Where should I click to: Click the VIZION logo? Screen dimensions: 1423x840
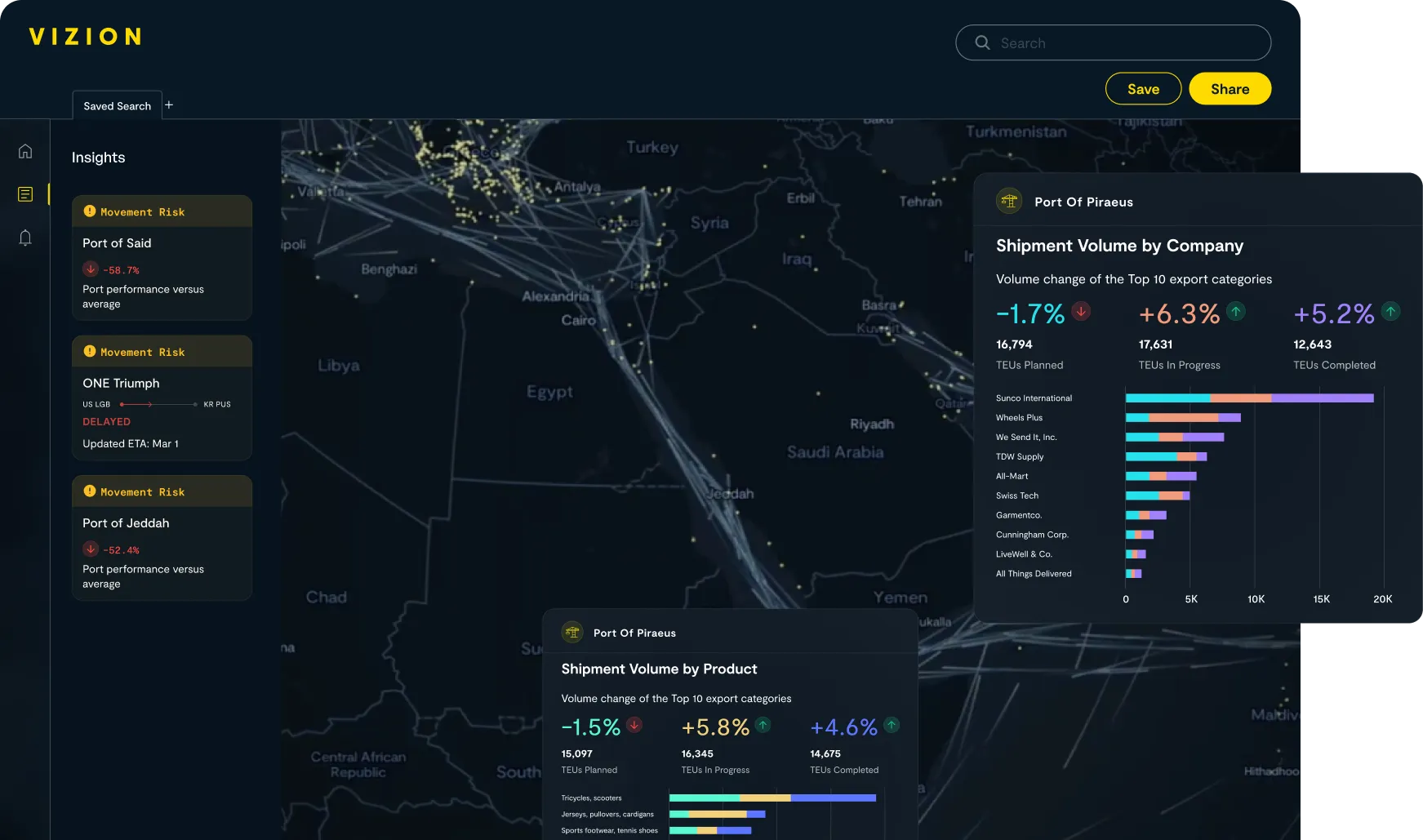(85, 36)
